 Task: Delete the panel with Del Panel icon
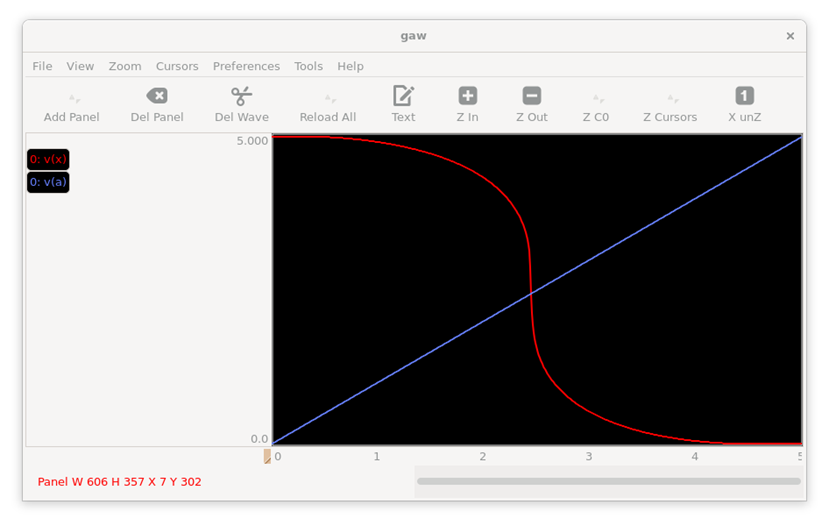coord(157,96)
